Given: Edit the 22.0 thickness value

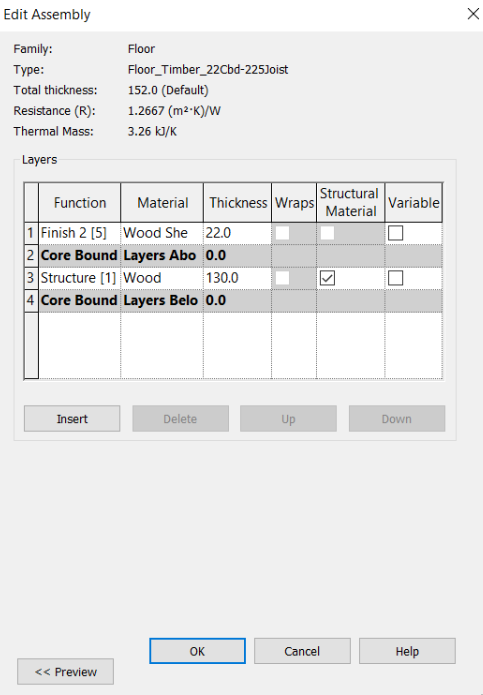Looking at the screenshot, I should [238, 233].
